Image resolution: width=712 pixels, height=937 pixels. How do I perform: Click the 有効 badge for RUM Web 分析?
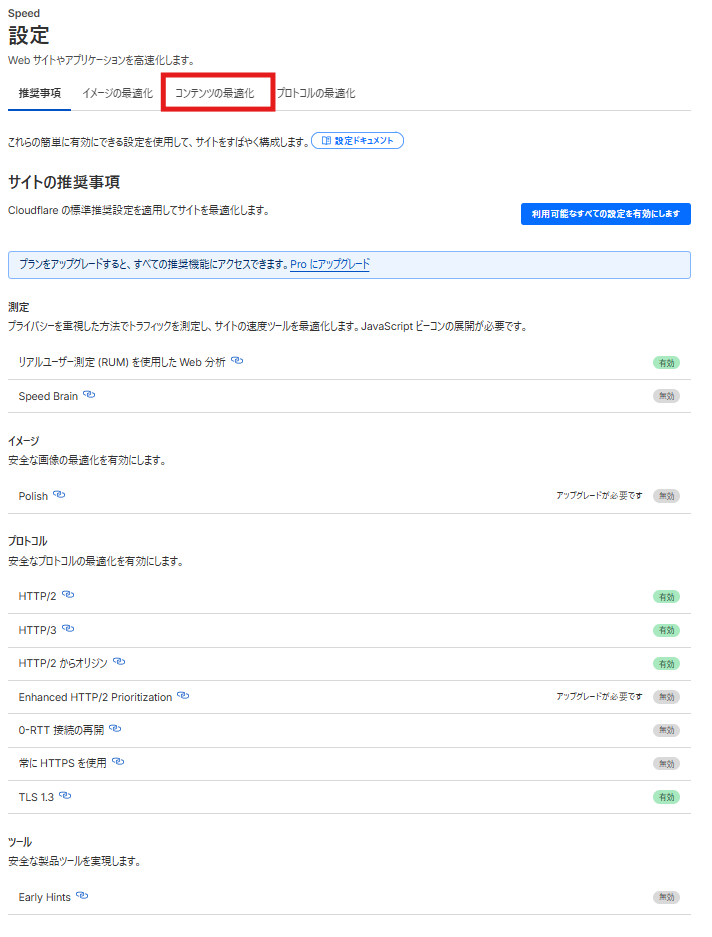pyautogui.click(x=666, y=363)
